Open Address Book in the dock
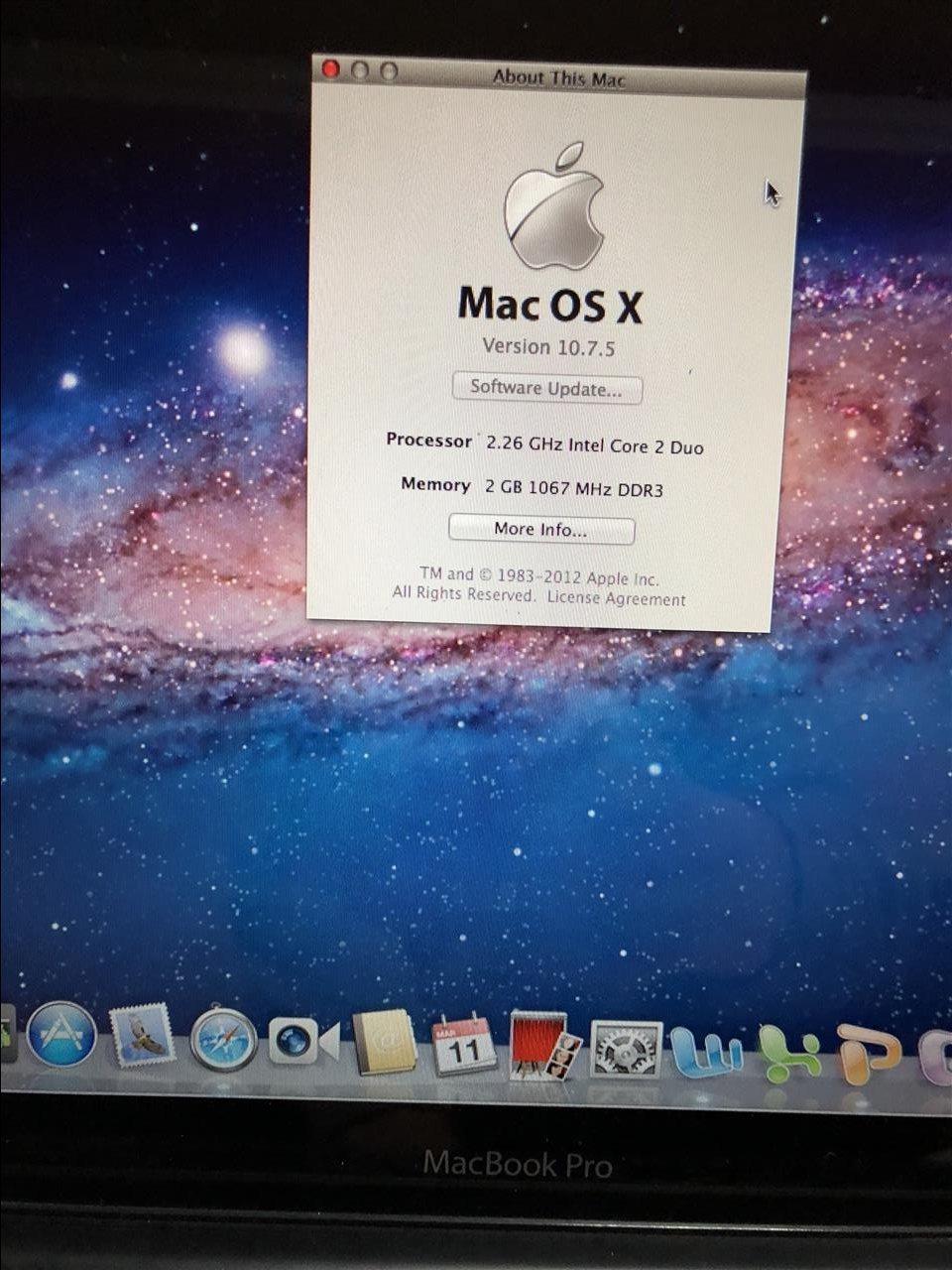This screenshot has width=952, height=1270. point(385,1043)
